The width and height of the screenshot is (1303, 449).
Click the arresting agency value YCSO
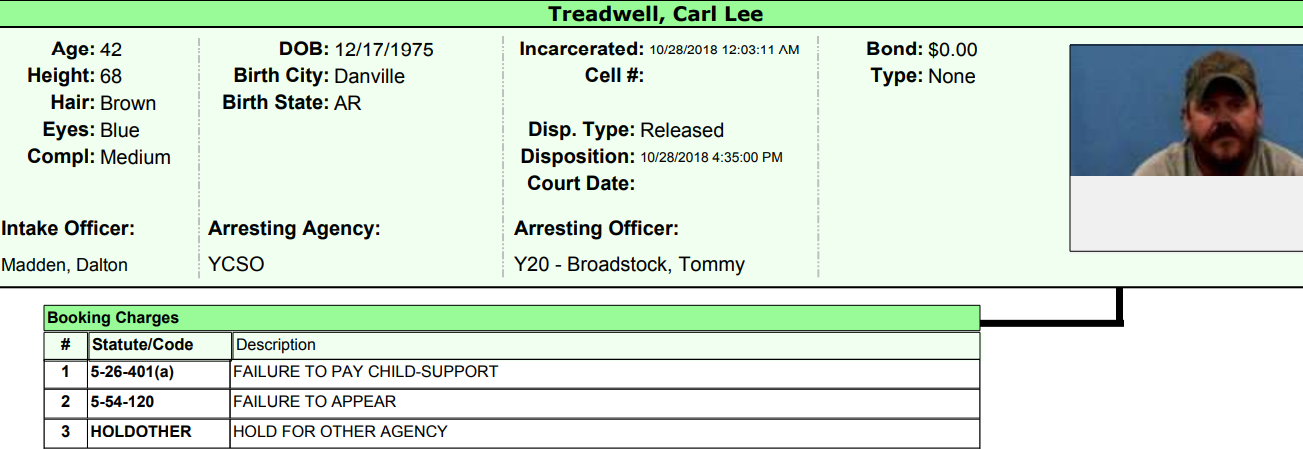(x=236, y=265)
